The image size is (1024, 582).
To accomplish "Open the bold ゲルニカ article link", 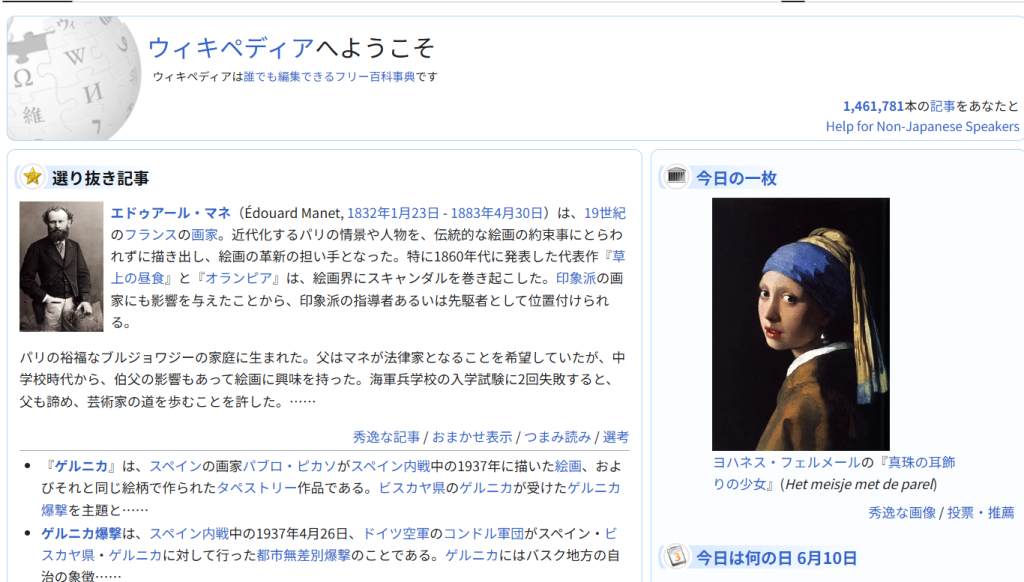I will click(81, 466).
